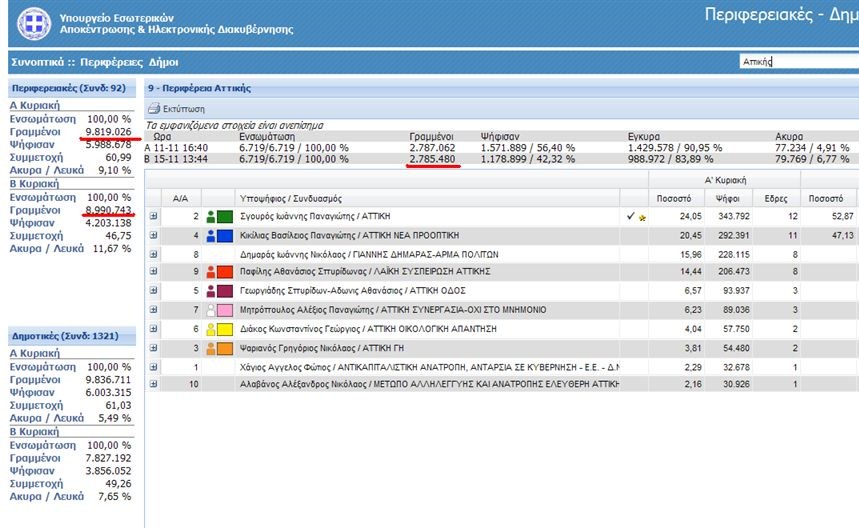This screenshot has width=859, height=528.
Task: Click the checkmark icon in Σγουρός row
Action: (x=629, y=216)
